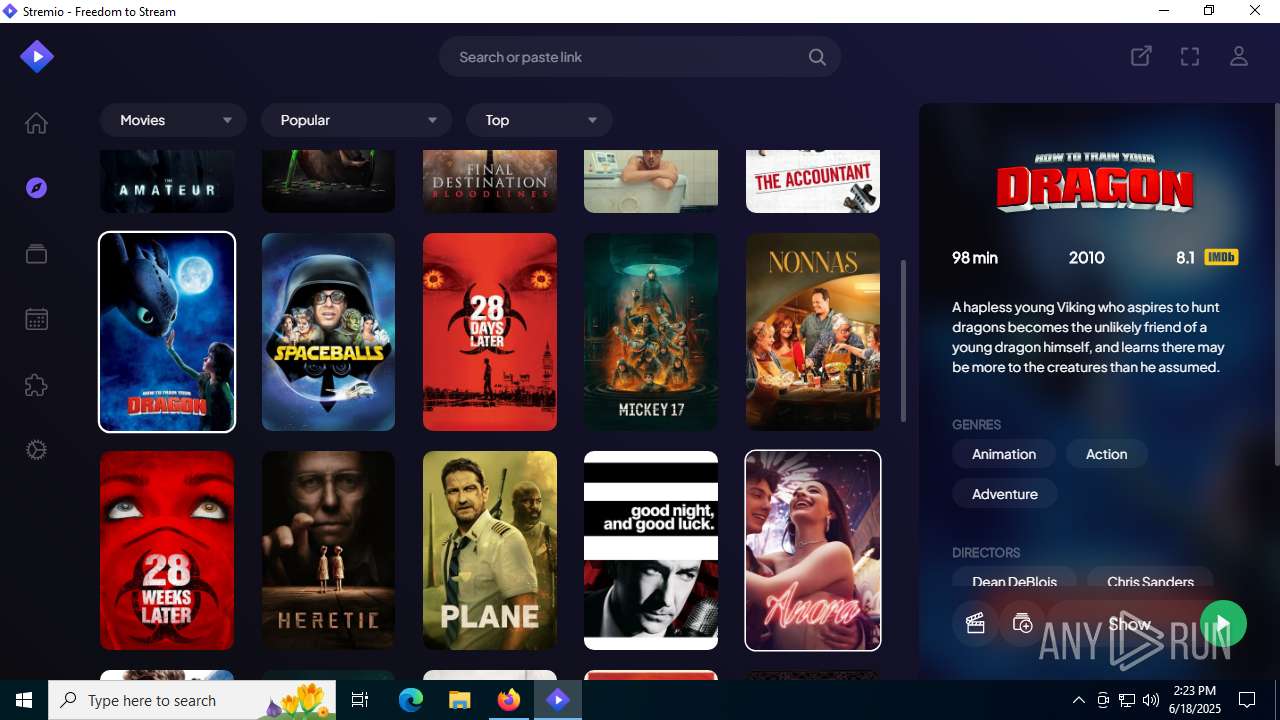Screen dimensions: 1280x720
Task: Click the search magnifier icon
Action: point(817,57)
